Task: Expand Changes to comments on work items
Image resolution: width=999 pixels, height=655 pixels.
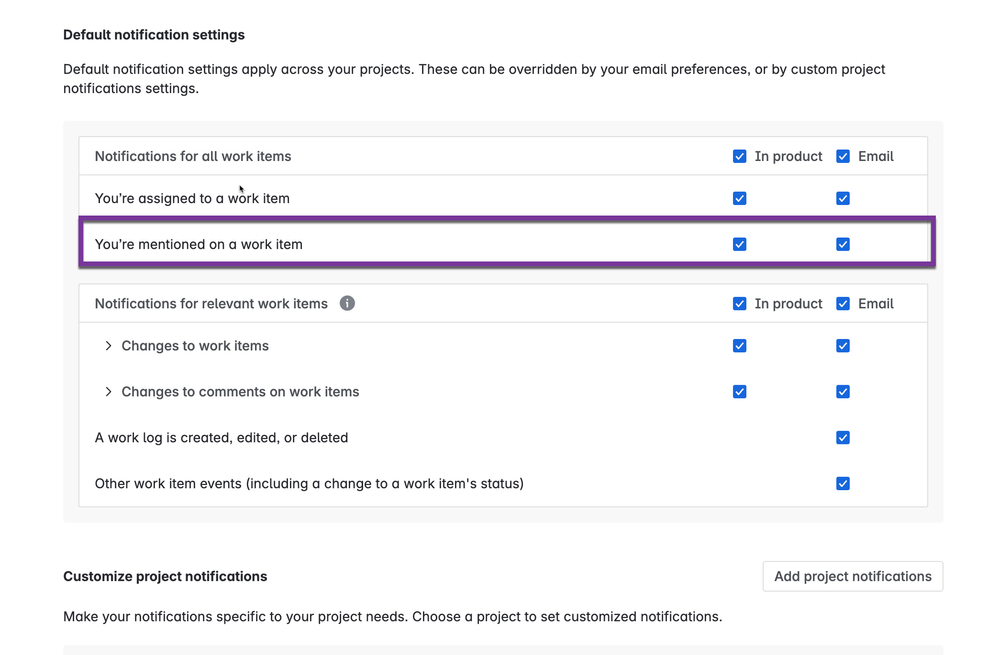Action: tap(108, 392)
